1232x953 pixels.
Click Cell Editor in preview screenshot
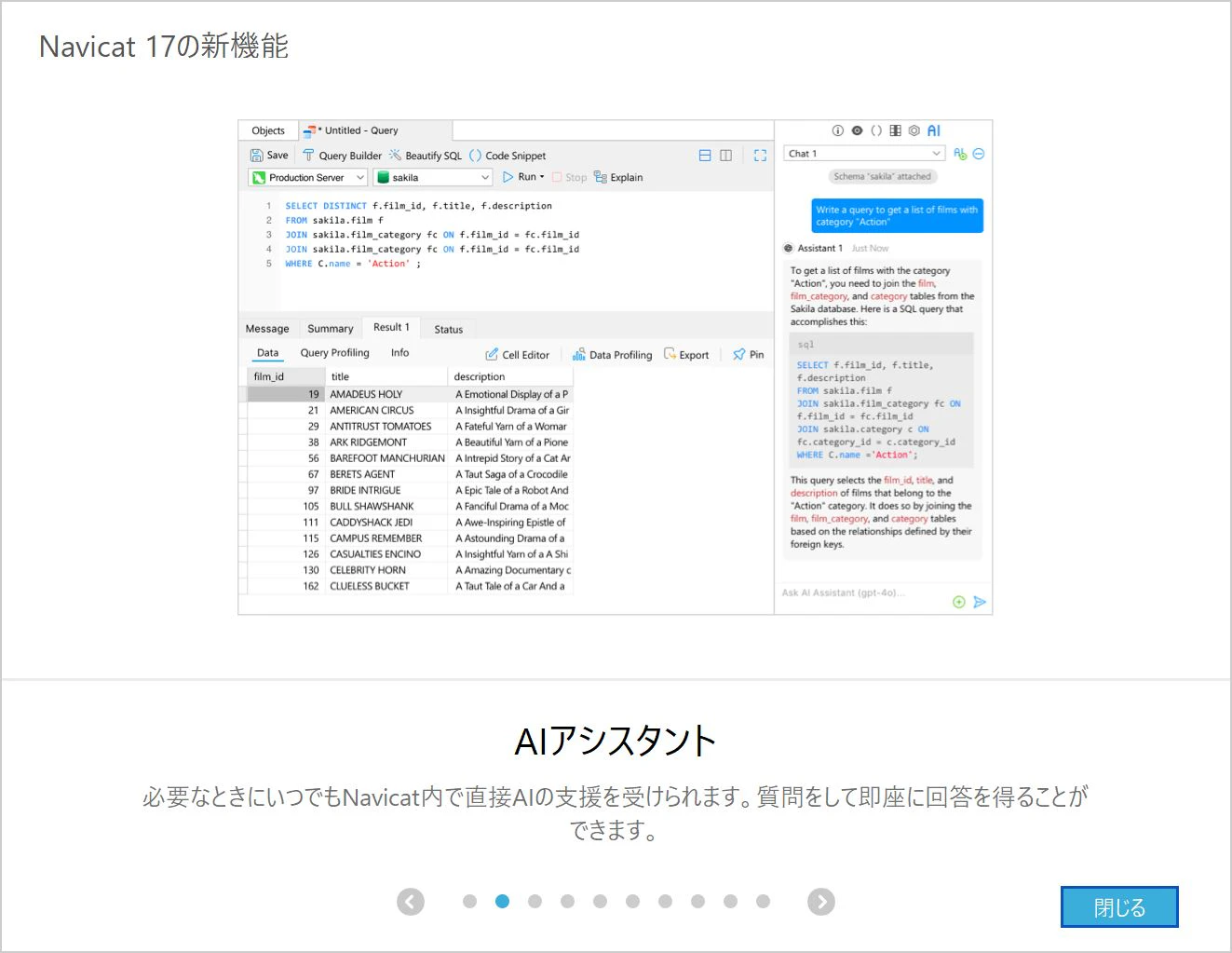click(518, 355)
